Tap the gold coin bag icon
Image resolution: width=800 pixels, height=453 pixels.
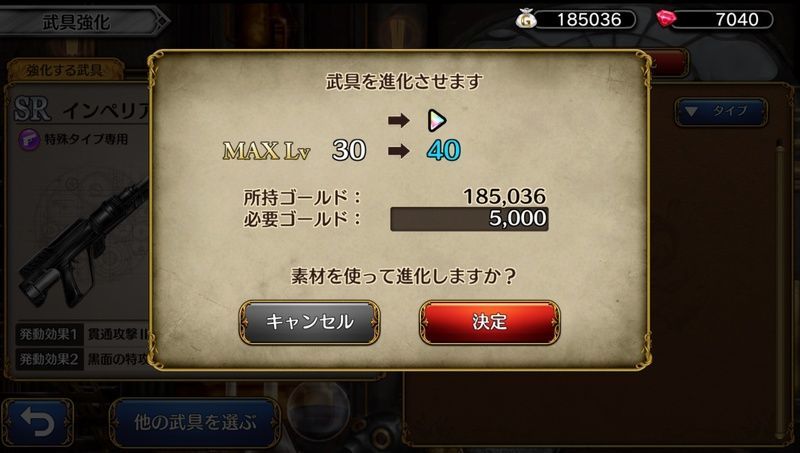[526, 20]
